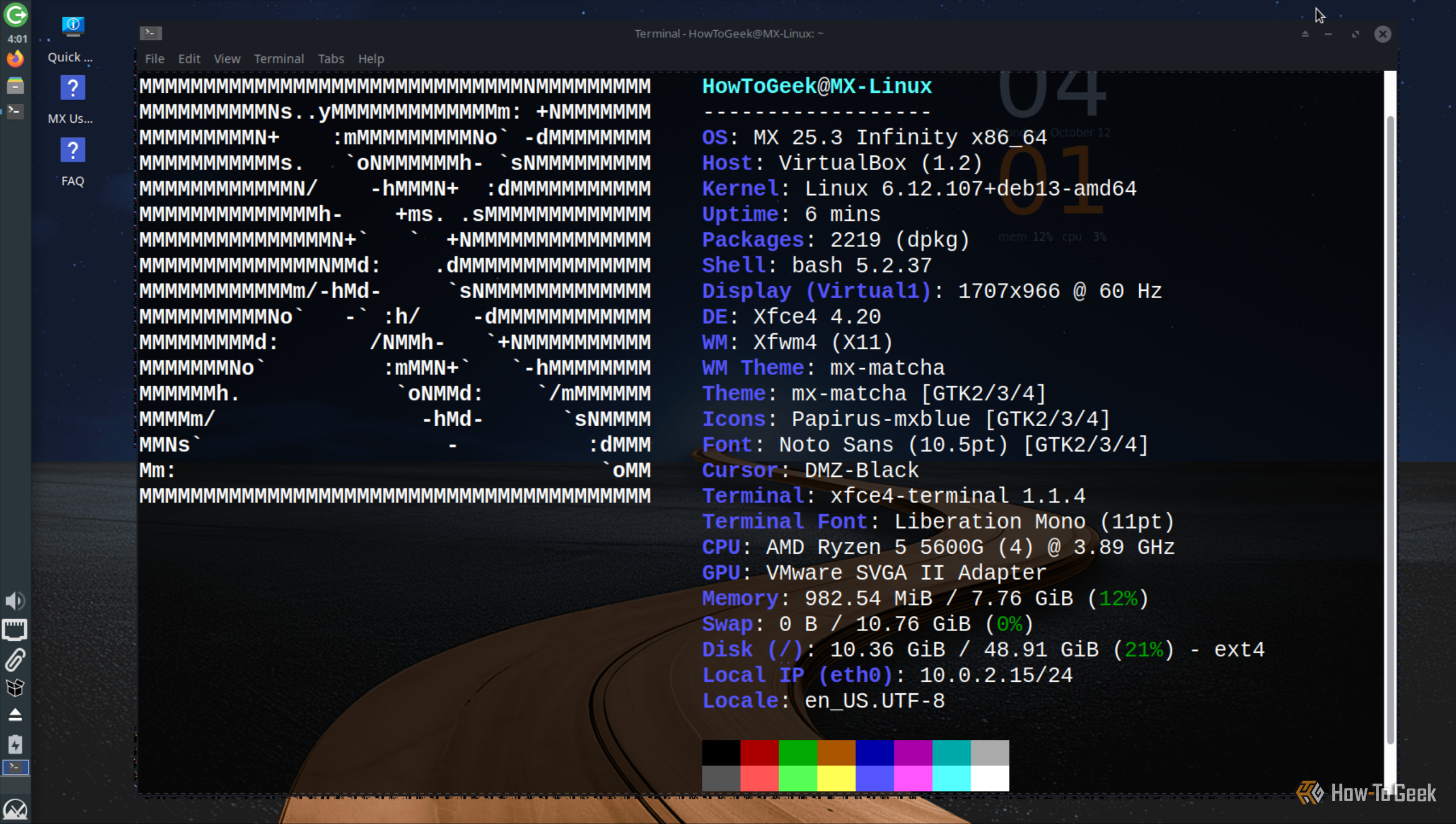Image resolution: width=1456 pixels, height=824 pixels.
Task: Click the eject removable media tray icon
Action: 15,715
